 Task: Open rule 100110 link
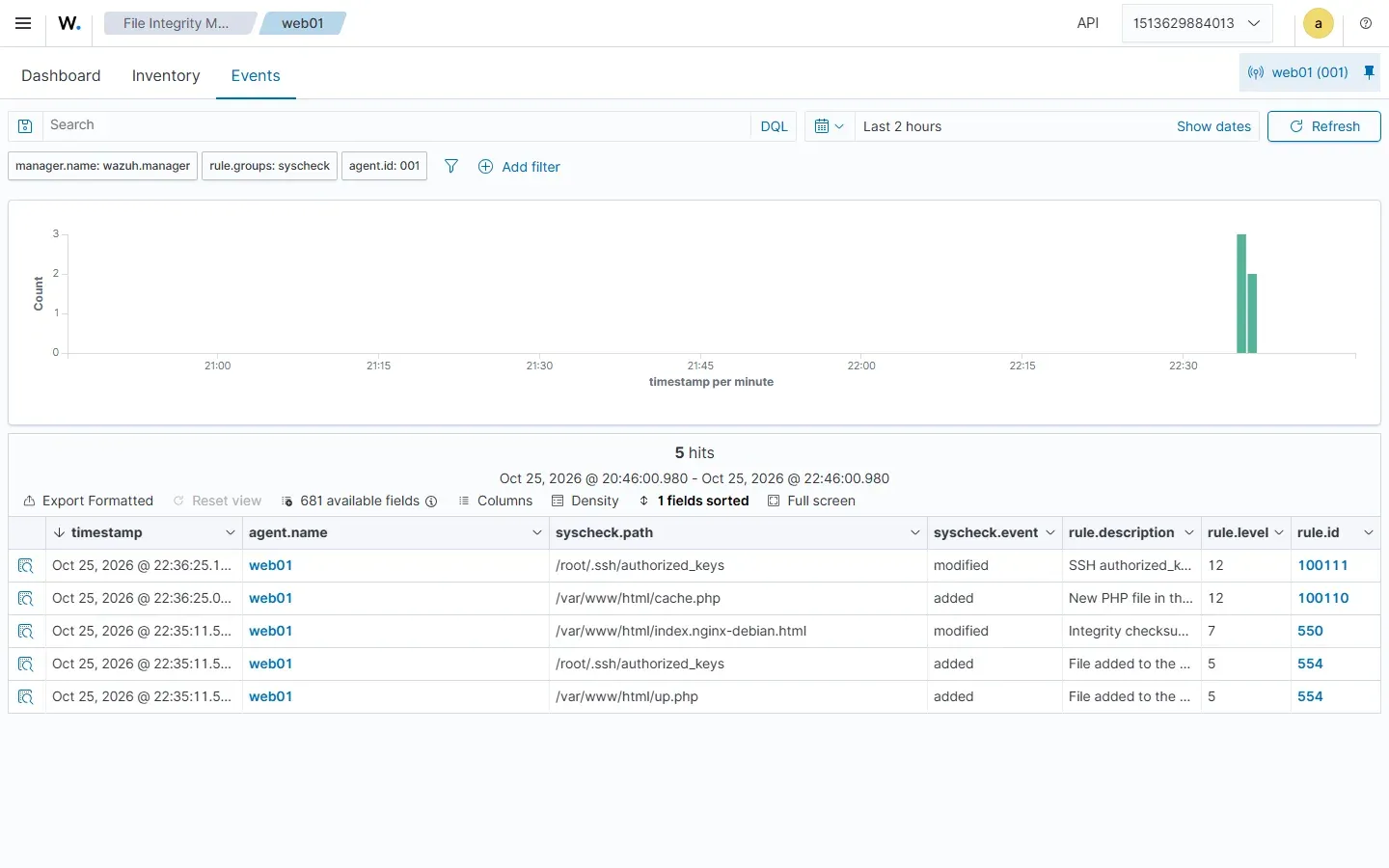[1323, 598]
